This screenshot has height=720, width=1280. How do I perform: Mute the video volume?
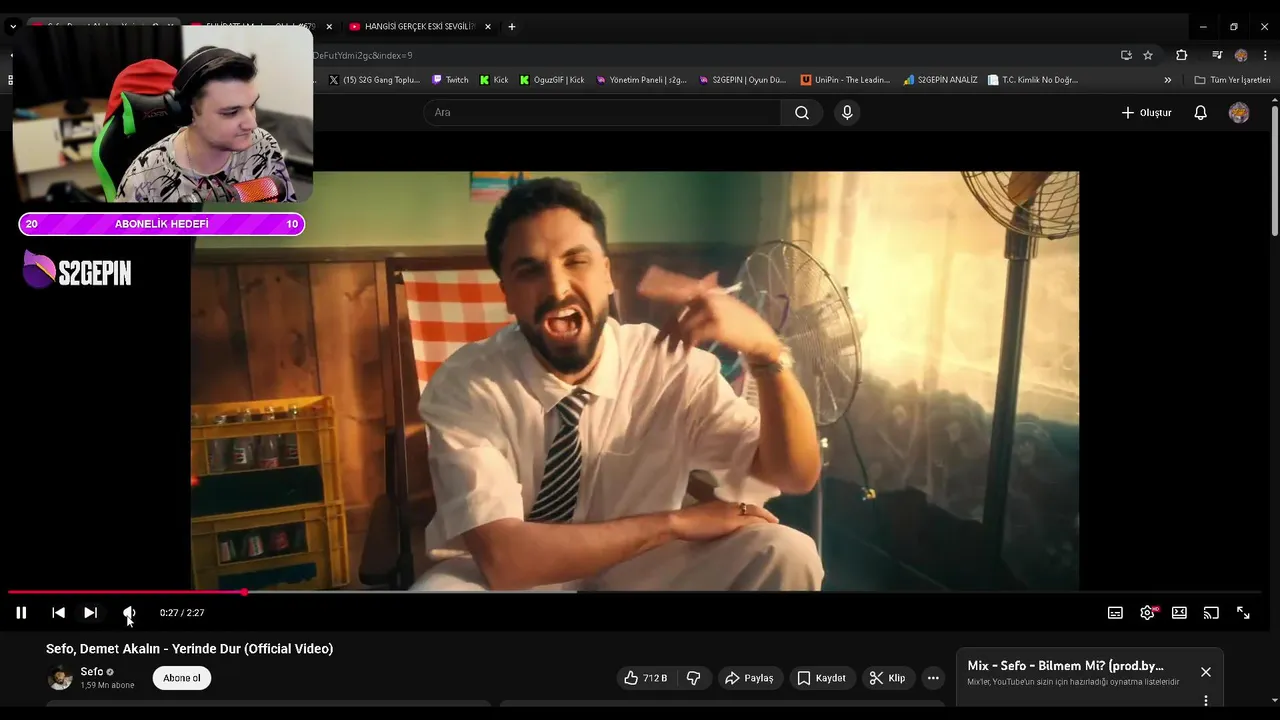click(x=128, y=613)
